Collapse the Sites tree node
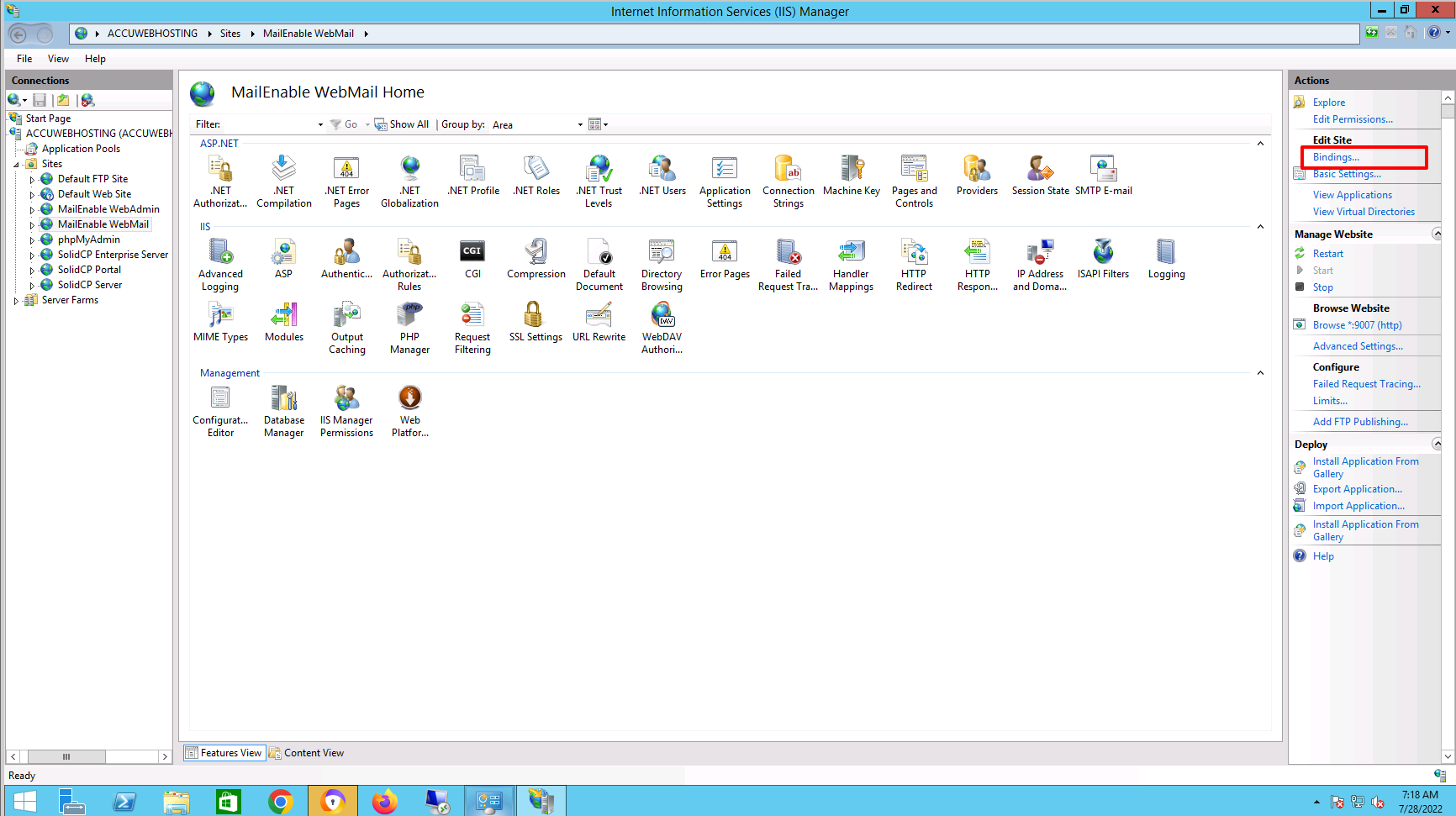The height and width of the screenshot is (816, 1456). [16, 165]
